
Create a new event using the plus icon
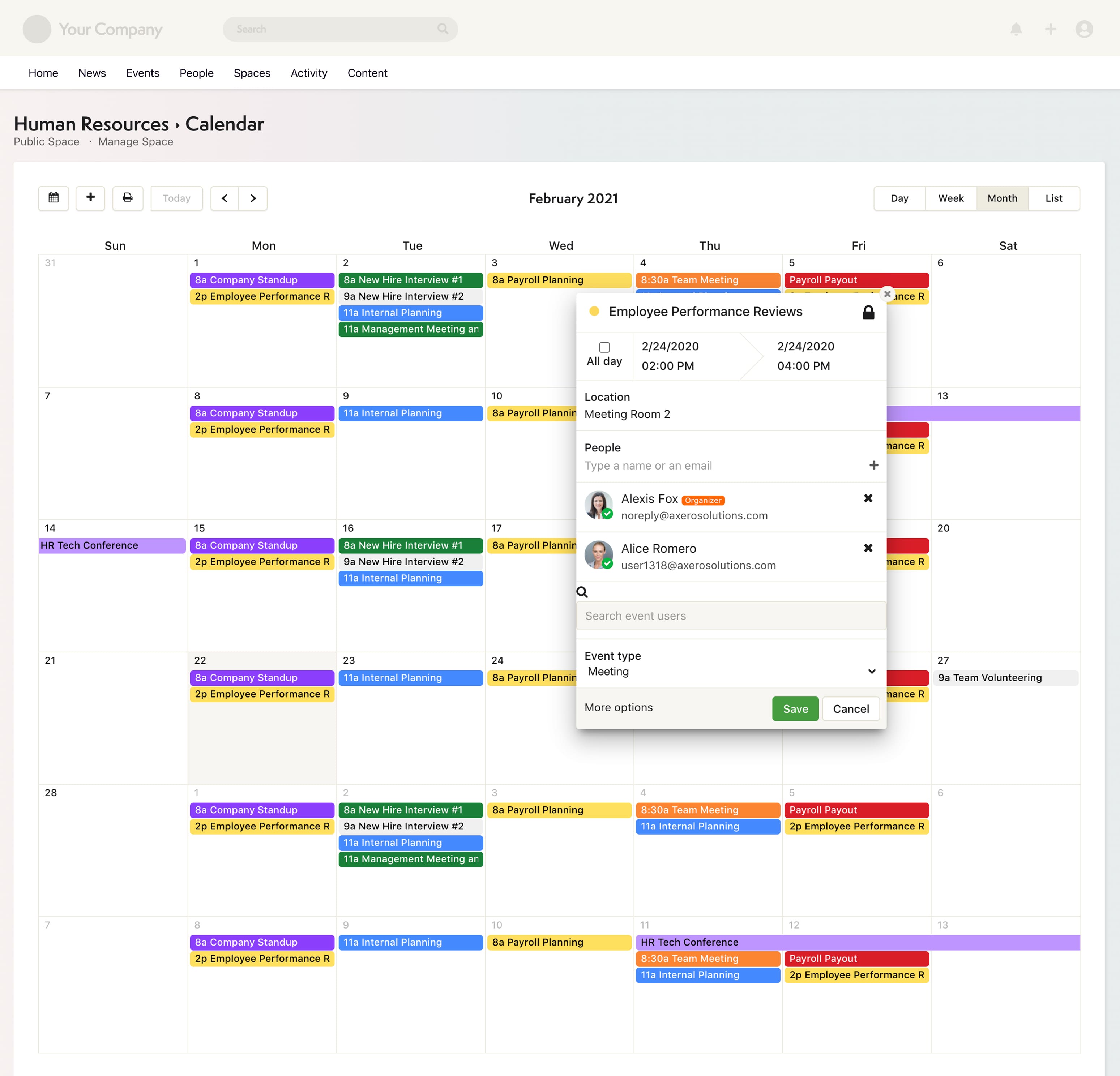coord(90,198)
